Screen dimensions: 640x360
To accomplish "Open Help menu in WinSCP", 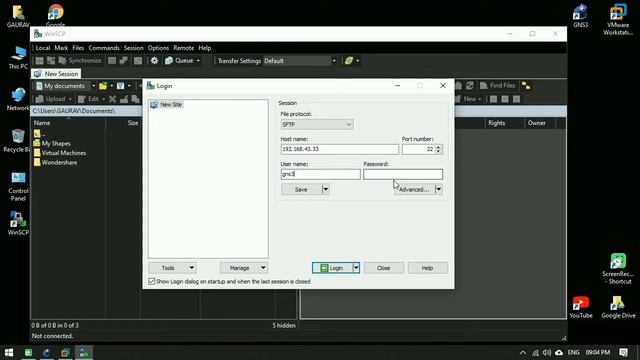I will pyautogui.click(x=204, y=48).
